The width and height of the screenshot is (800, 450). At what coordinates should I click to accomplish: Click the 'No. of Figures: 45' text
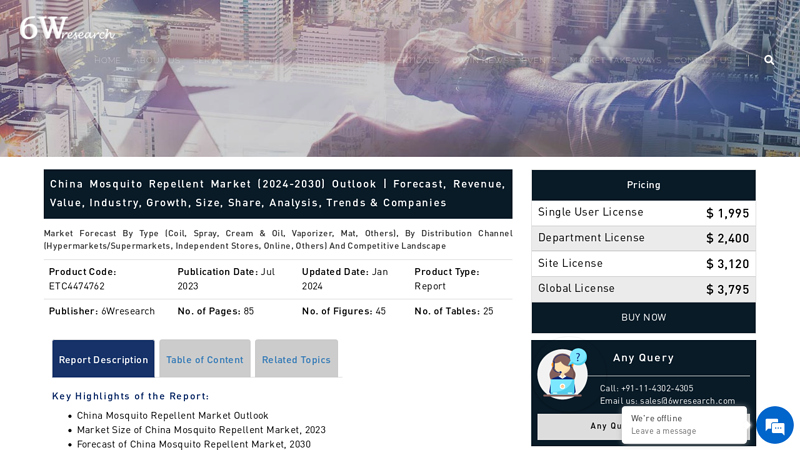tap(343, 311)
